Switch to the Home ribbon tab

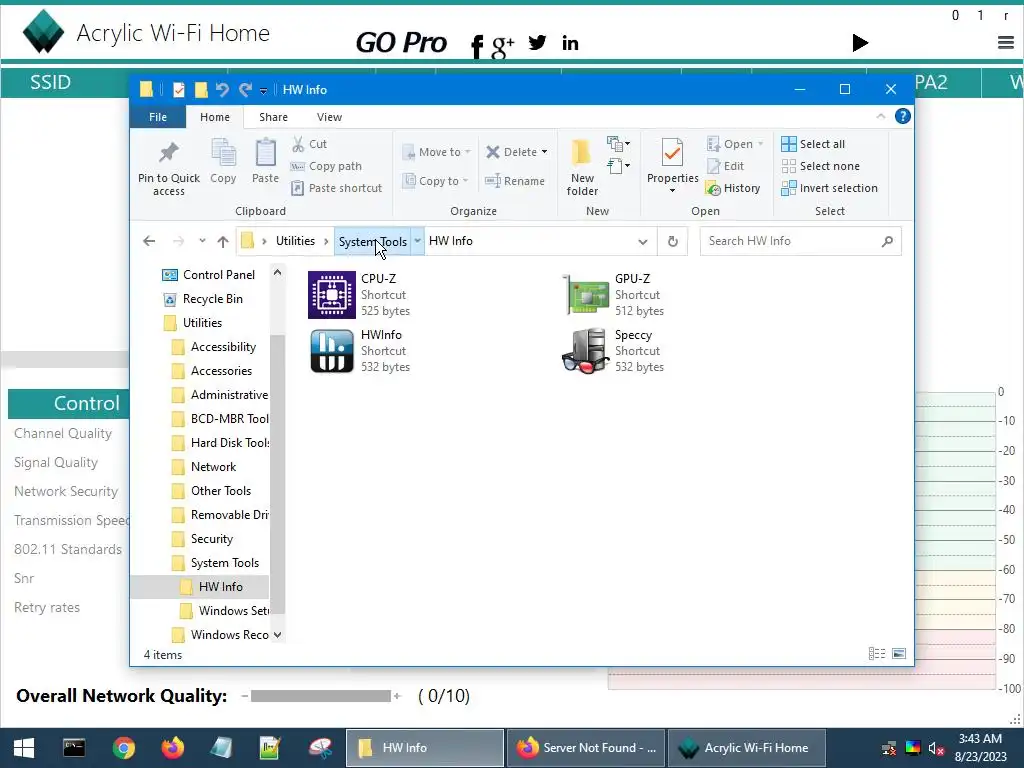click(215, 117)
